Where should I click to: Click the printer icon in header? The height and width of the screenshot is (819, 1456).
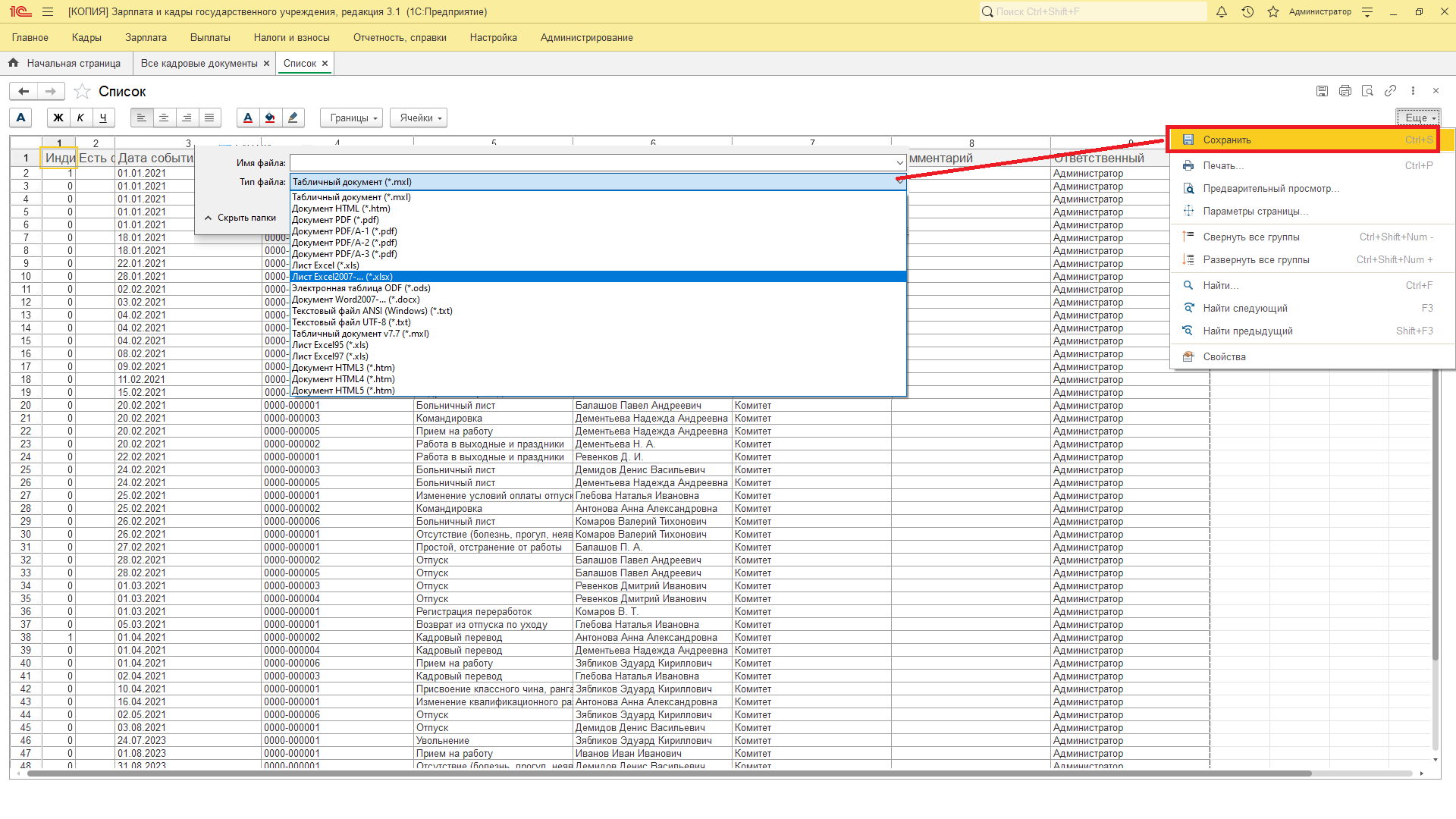(x=1345, y=91)
